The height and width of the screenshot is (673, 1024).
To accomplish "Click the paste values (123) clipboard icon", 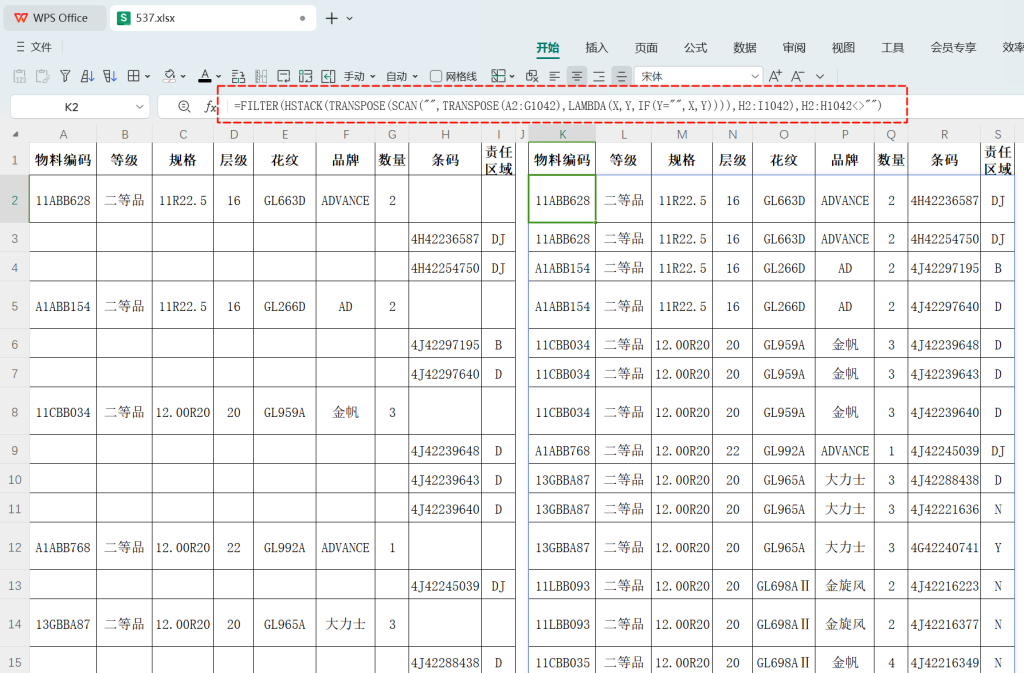I will pyautogui.click(x=20, y=76).
